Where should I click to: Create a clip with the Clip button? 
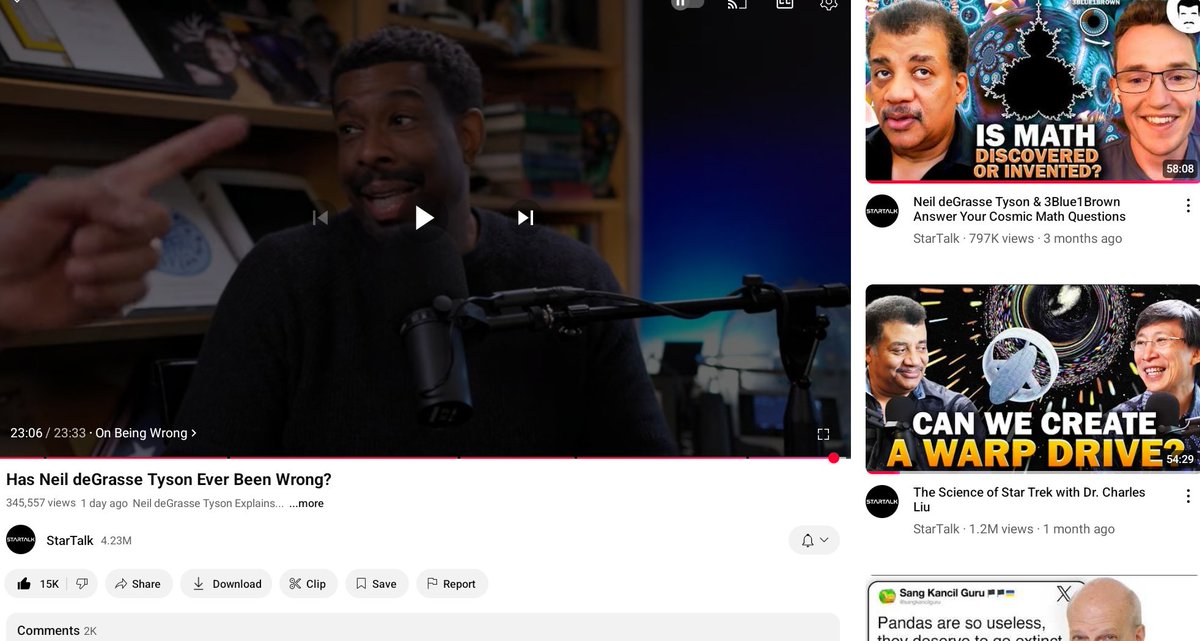[308, 584]
